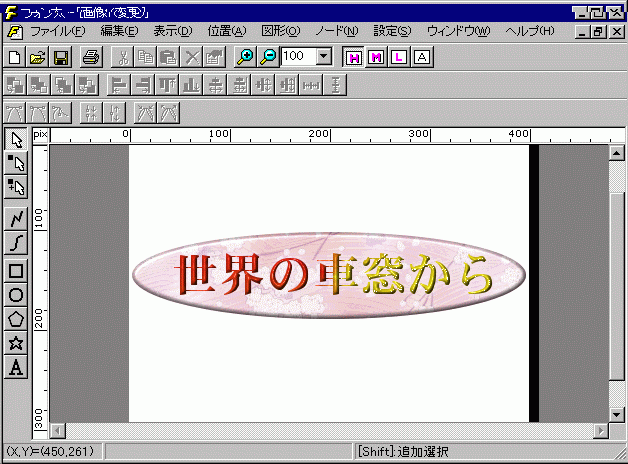Expand the zoom percentage dropdown

[x=323, y=57]
